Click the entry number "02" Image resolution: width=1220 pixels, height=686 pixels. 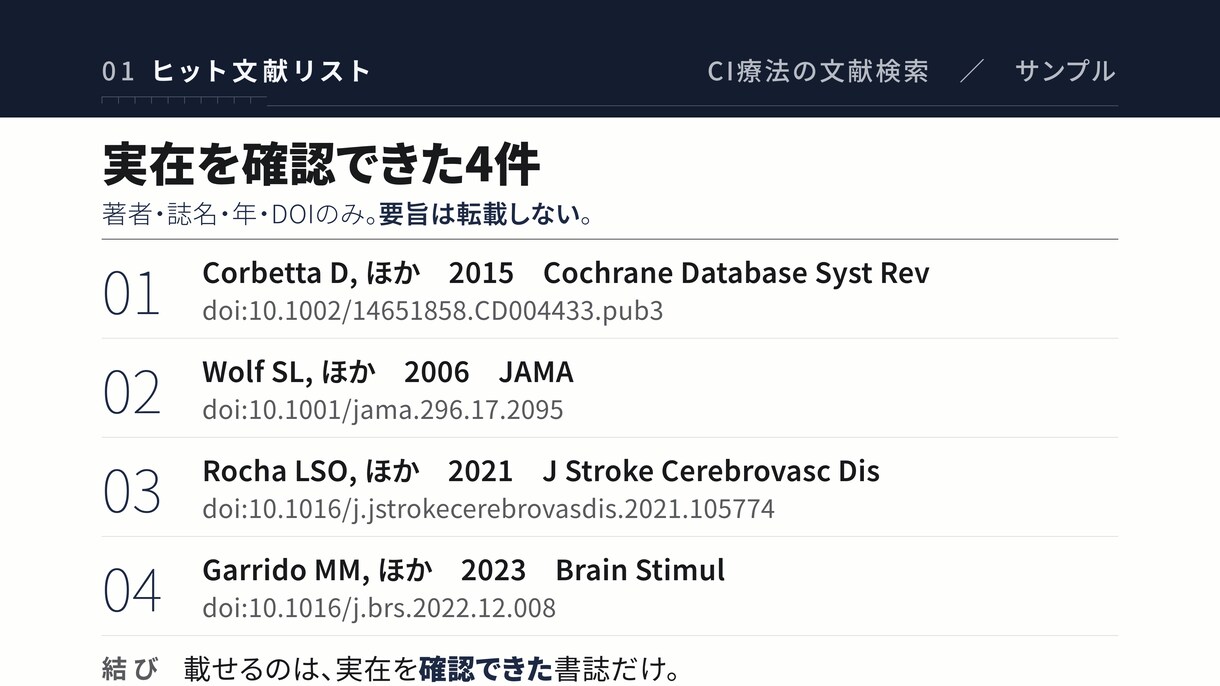pyautogui.click(x=131, y=393)
